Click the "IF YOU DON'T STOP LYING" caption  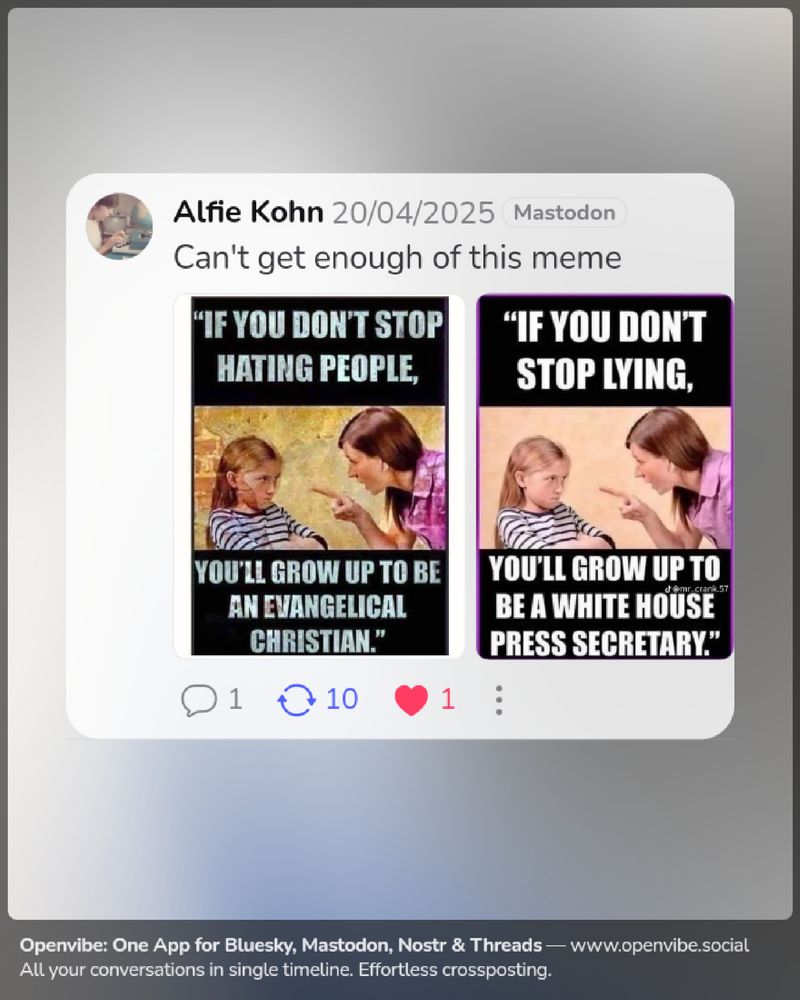click(x=605, y=350)
